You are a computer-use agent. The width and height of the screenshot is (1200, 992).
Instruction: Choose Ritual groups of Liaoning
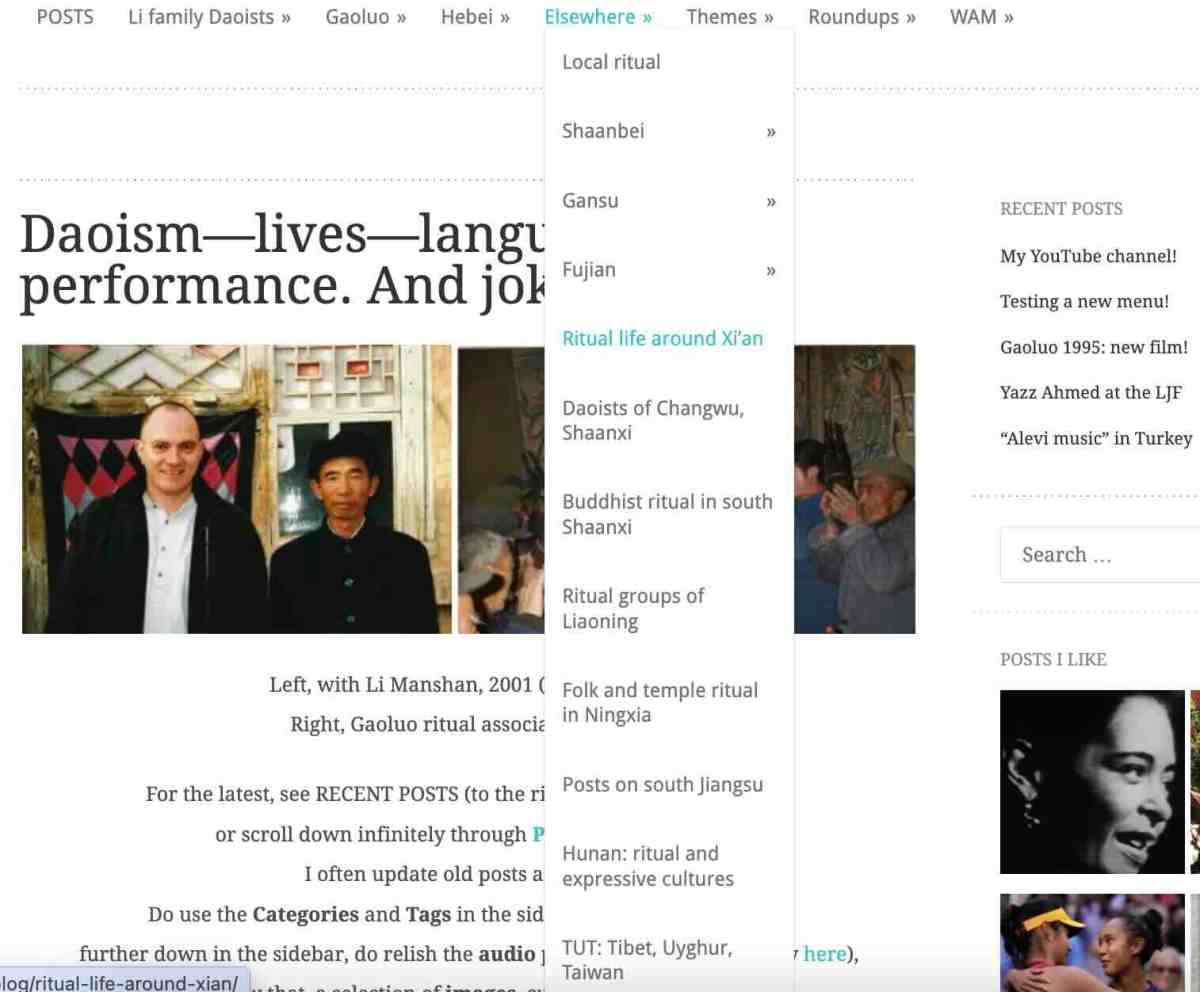pyautogui.click(x=632, y=608)
